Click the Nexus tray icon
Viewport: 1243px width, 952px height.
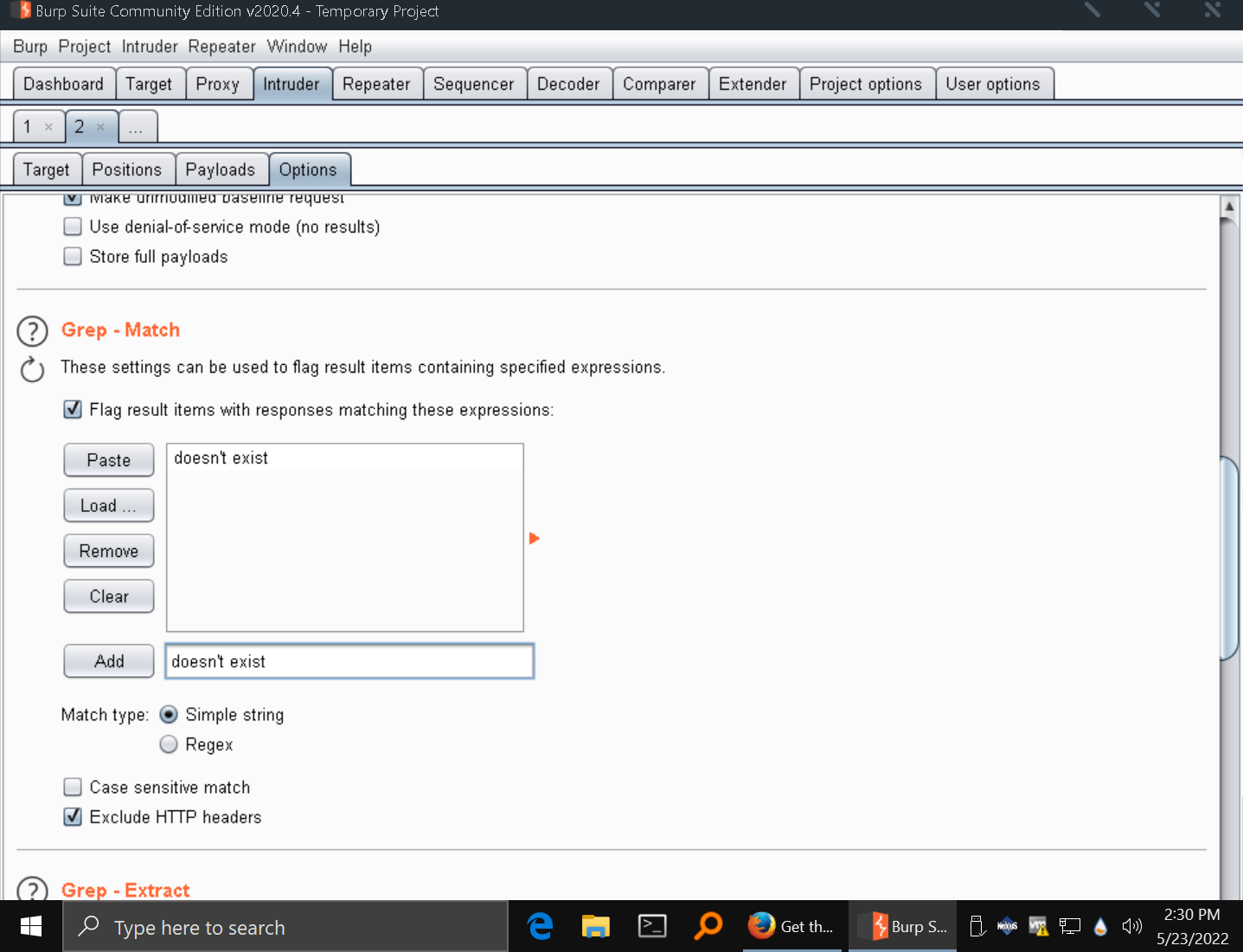click(1008, 927)
